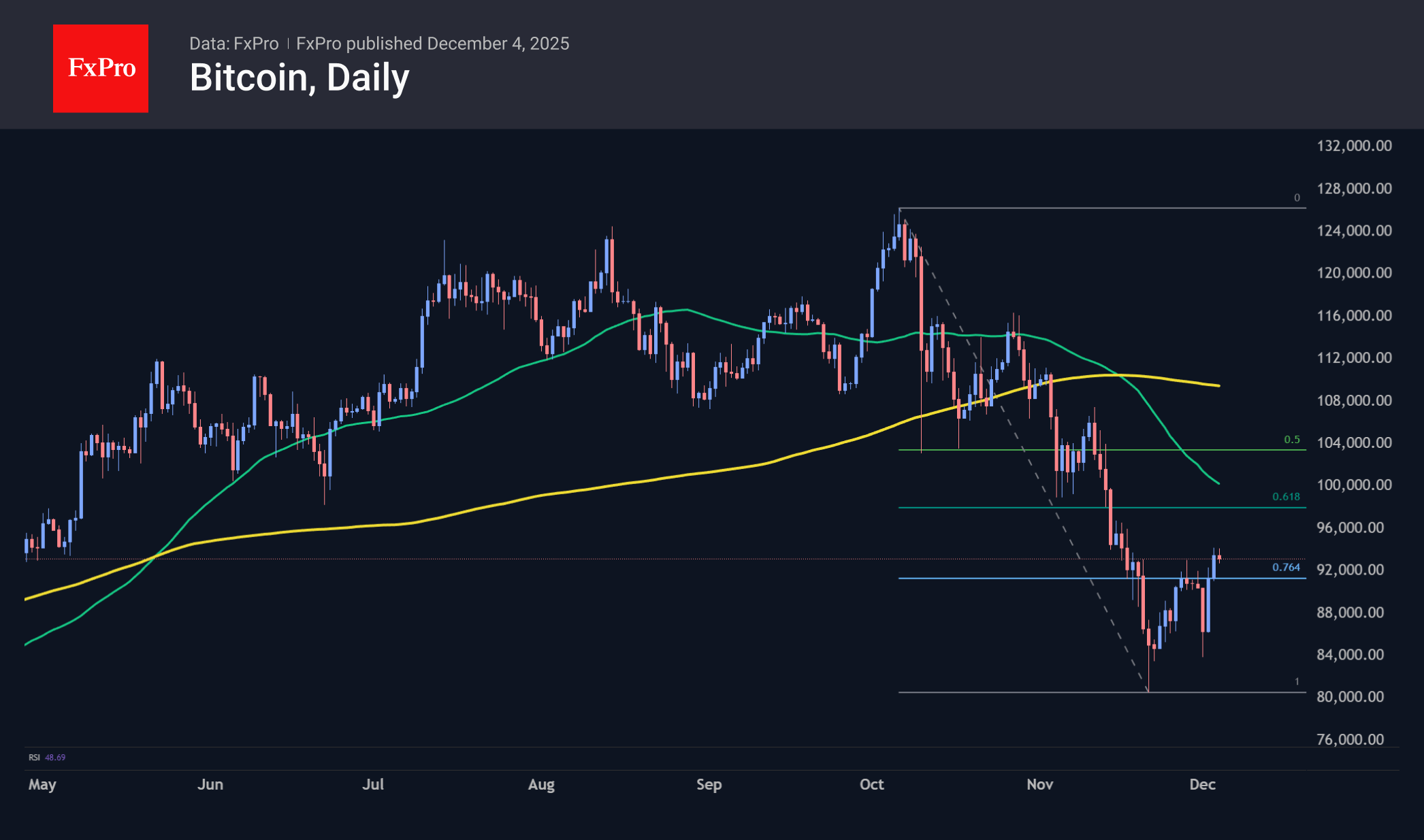
Task: Click the RSI value 48.69
Action: pos(55,757)
